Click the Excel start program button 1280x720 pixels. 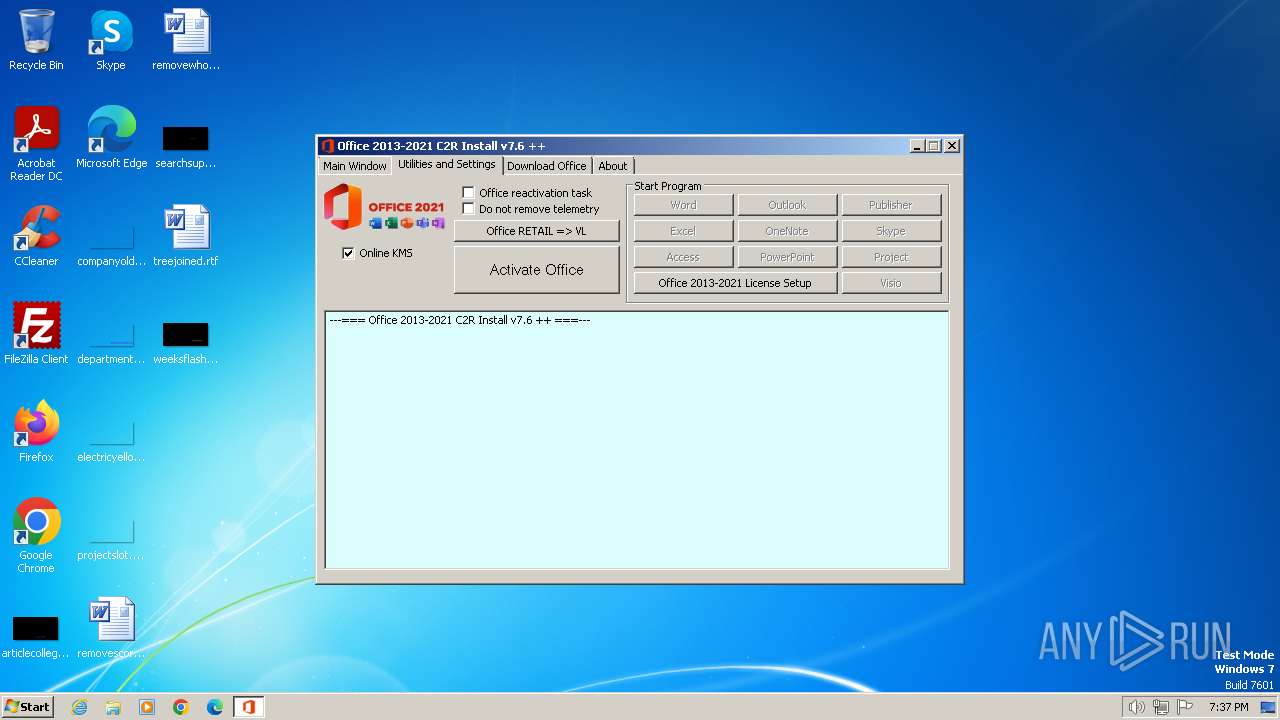point(683,231)
